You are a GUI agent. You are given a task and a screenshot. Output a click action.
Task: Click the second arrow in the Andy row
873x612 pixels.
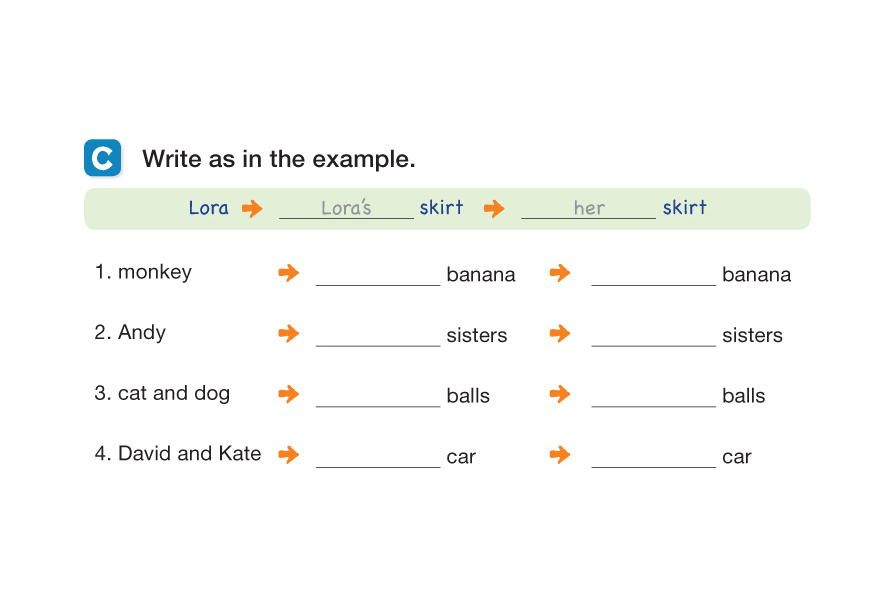[x=560, y=333]
